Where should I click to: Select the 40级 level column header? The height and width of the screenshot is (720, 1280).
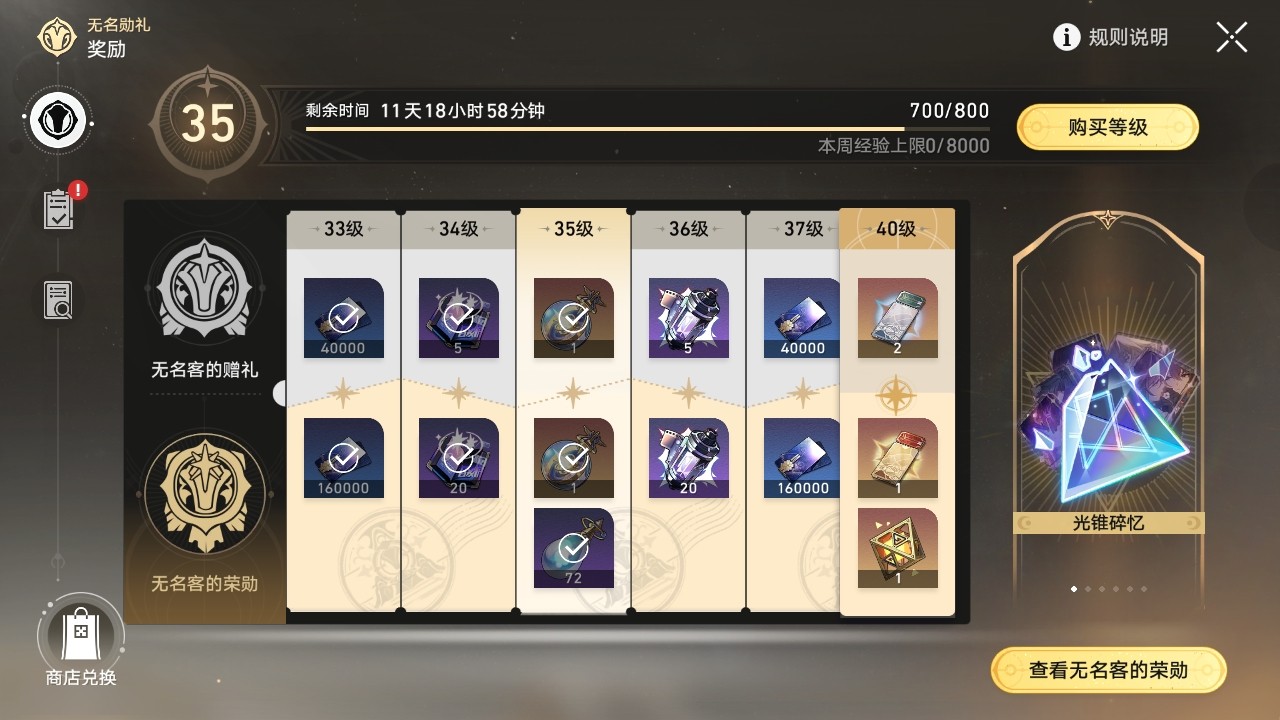[897, 229]
